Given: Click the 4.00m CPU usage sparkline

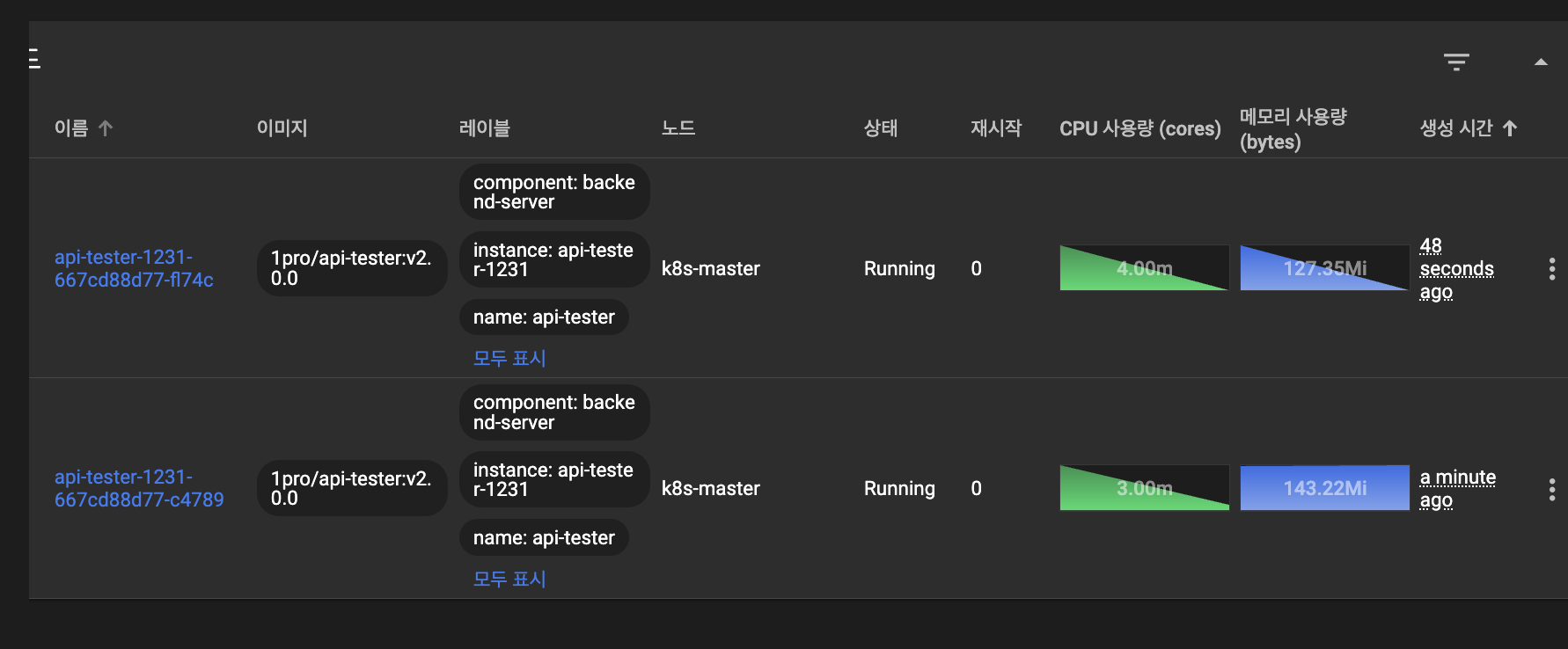Looking at the screenshot, I should pos(1144,268).
